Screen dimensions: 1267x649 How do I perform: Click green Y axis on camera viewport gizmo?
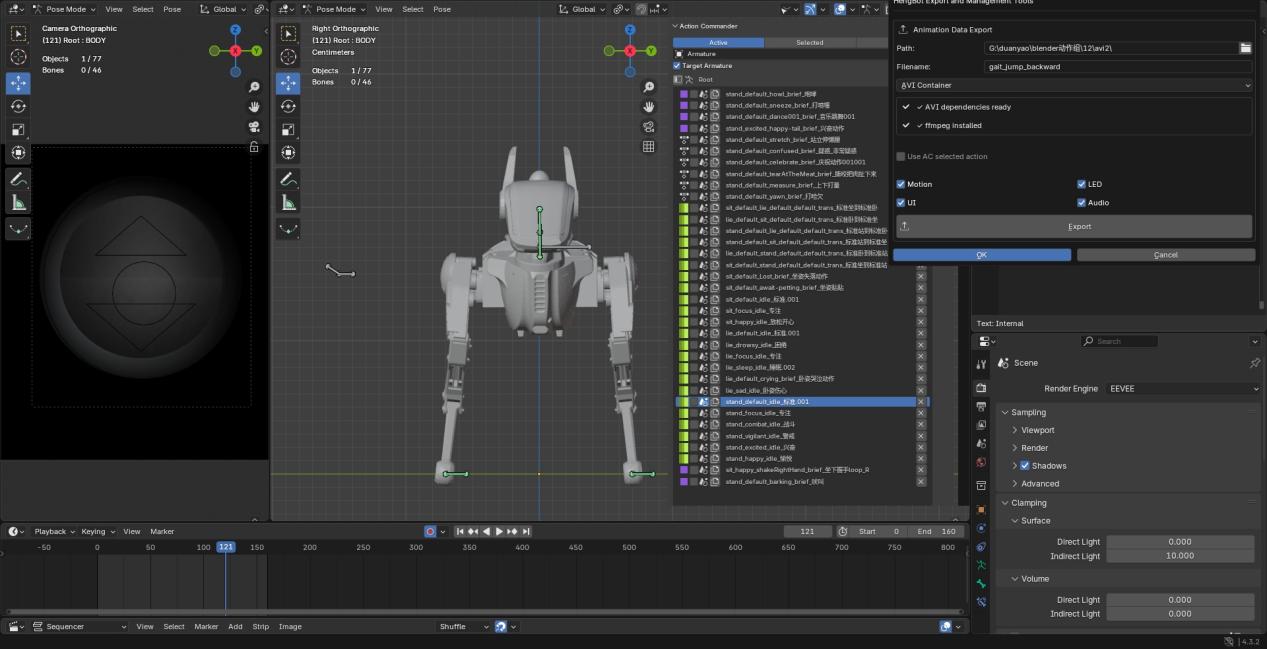click(x=256, y=50)
